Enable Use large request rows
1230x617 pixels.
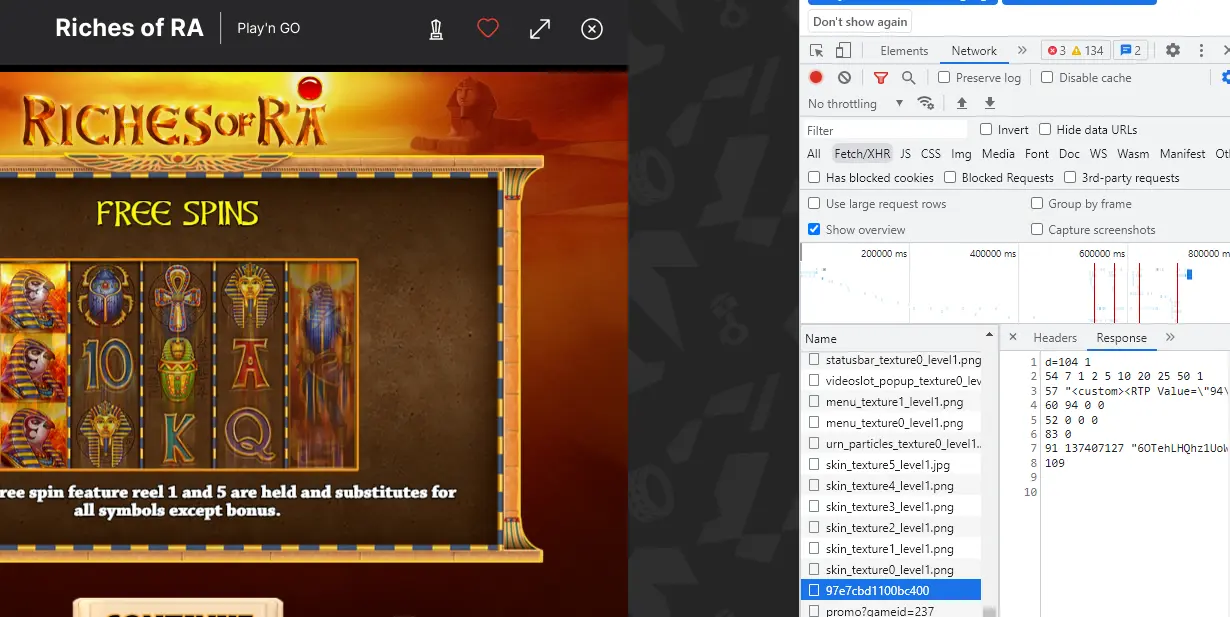pyautogui.click(x=814, y=203)
